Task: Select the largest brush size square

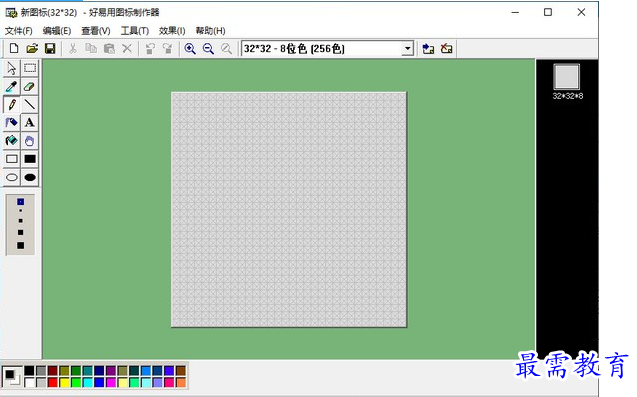Action: (21, 245)
